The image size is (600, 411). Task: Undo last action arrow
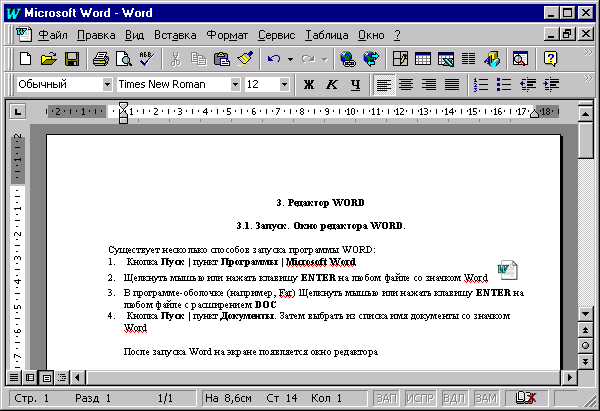pyautogui.click(x=274, y=59)
